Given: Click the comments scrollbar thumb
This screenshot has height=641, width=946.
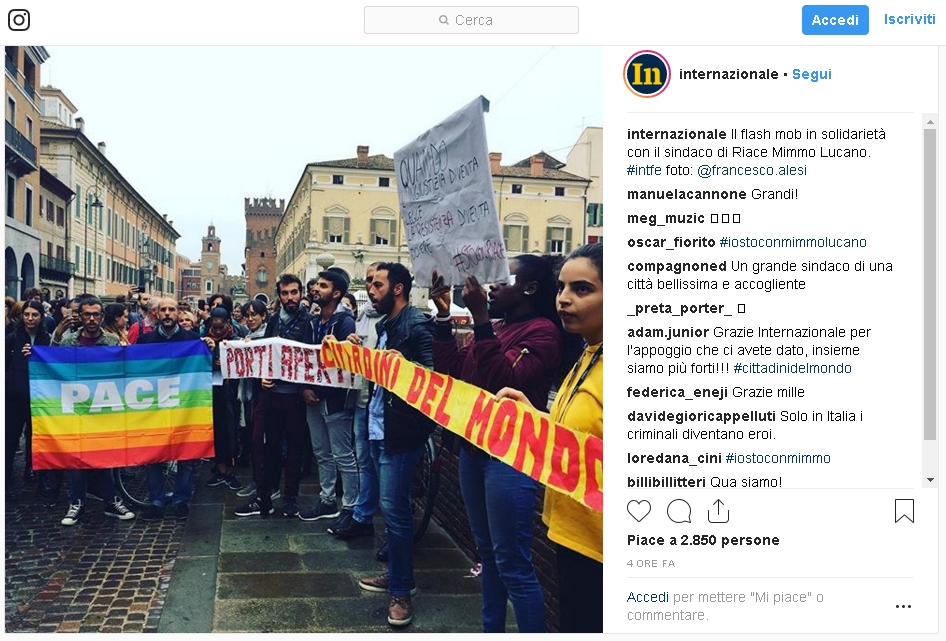Looking at the screenshot, I should tap(930, 284).
